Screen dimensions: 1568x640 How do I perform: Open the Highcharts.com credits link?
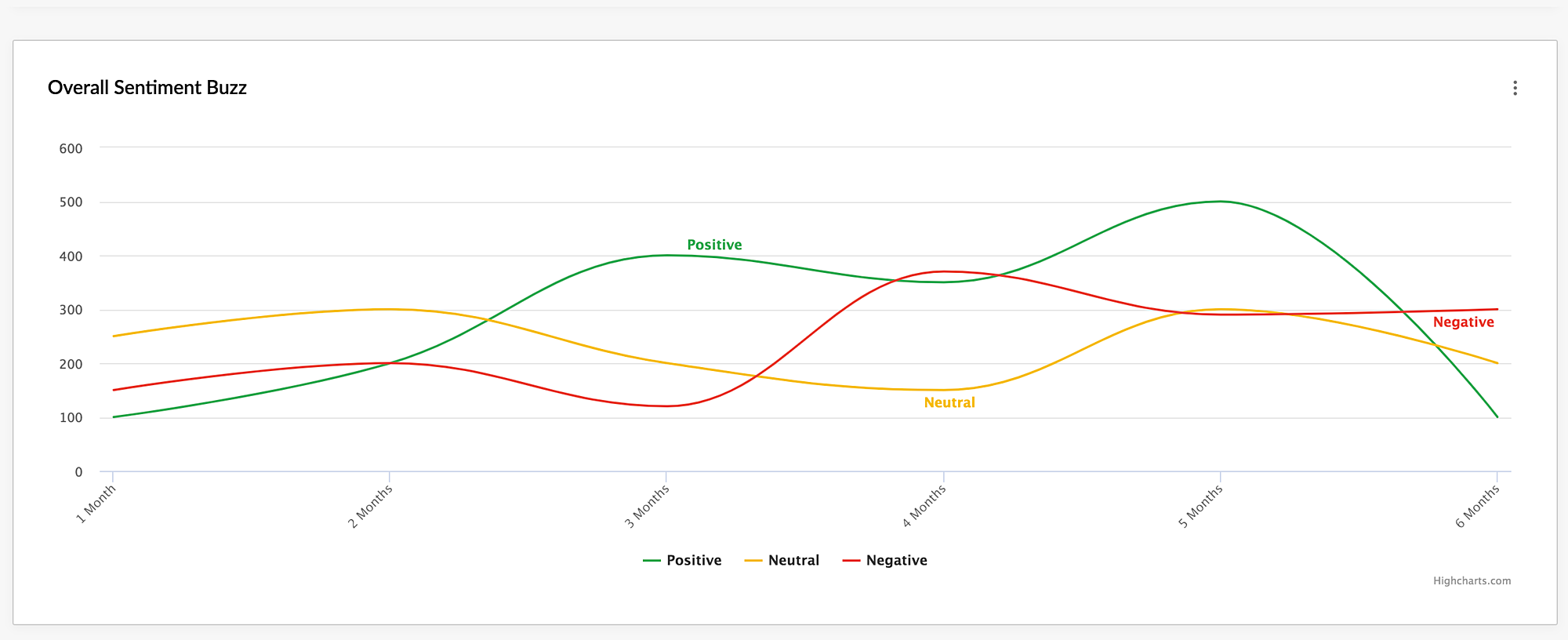click(1472, 581)
